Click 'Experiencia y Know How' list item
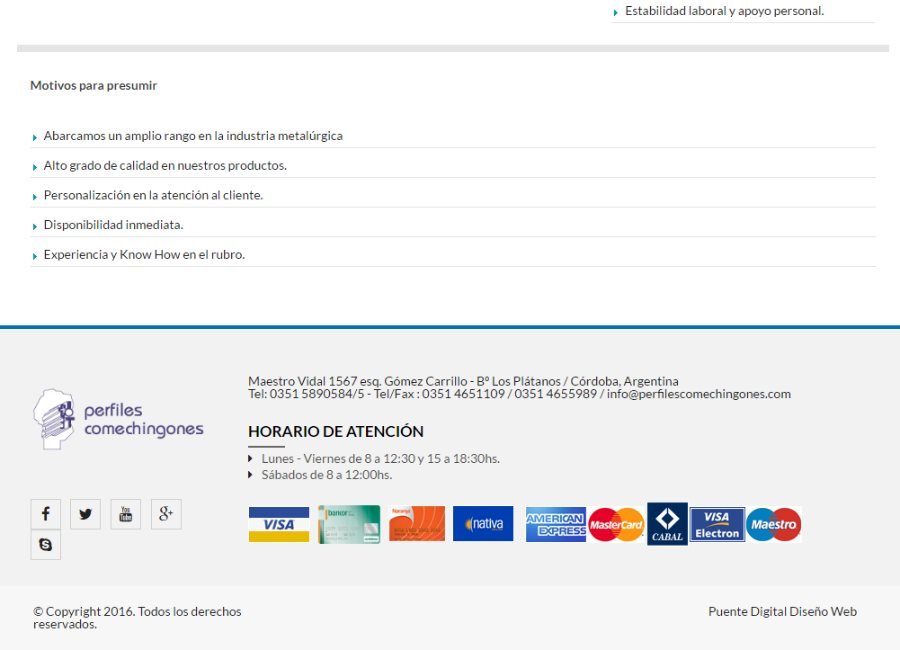Screen dimensions: 900x650 point(453,254)
